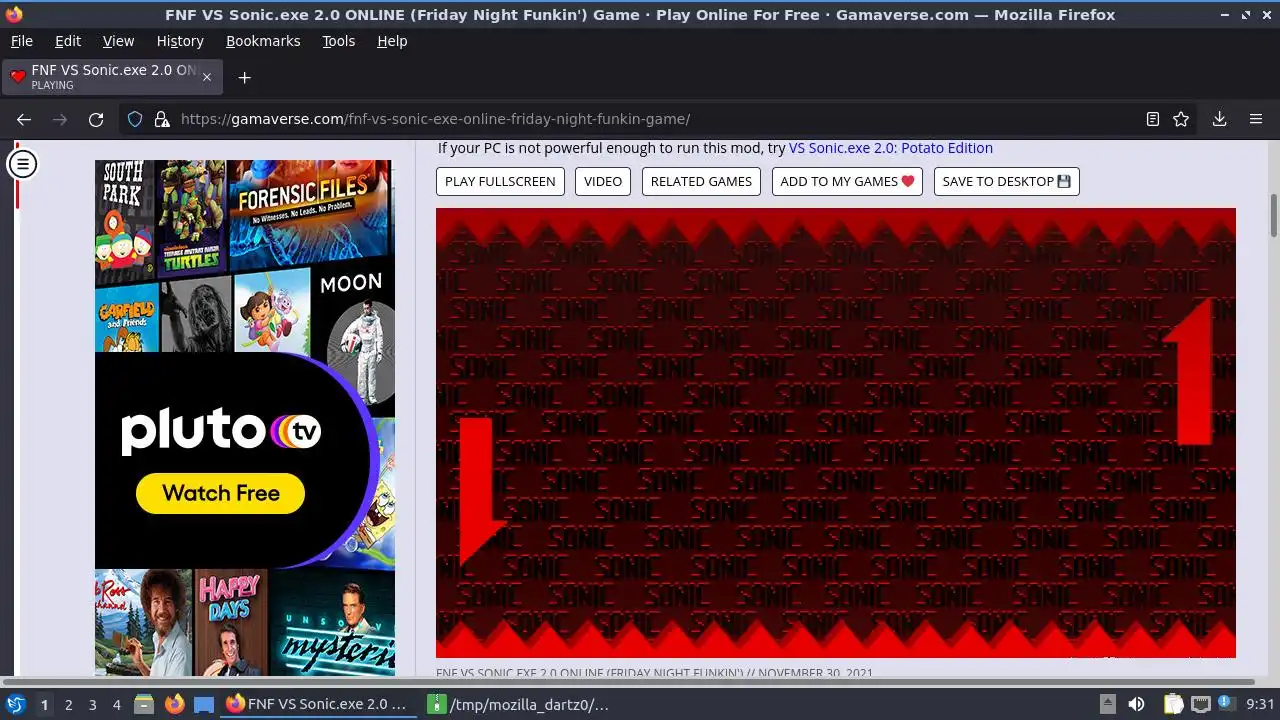
Task: Click the 9:31 clock in taskbar
Action: (x=1260, y=704)
